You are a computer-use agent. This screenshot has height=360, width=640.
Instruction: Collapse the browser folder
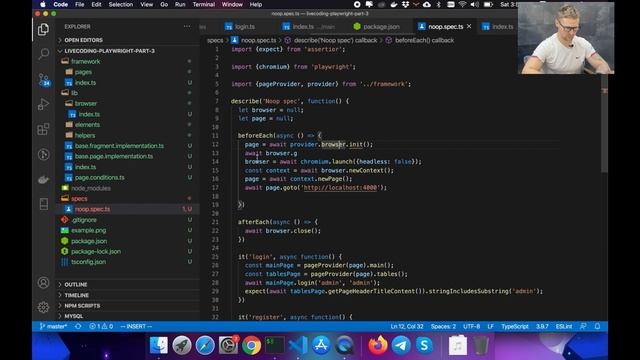click(86, 104)
